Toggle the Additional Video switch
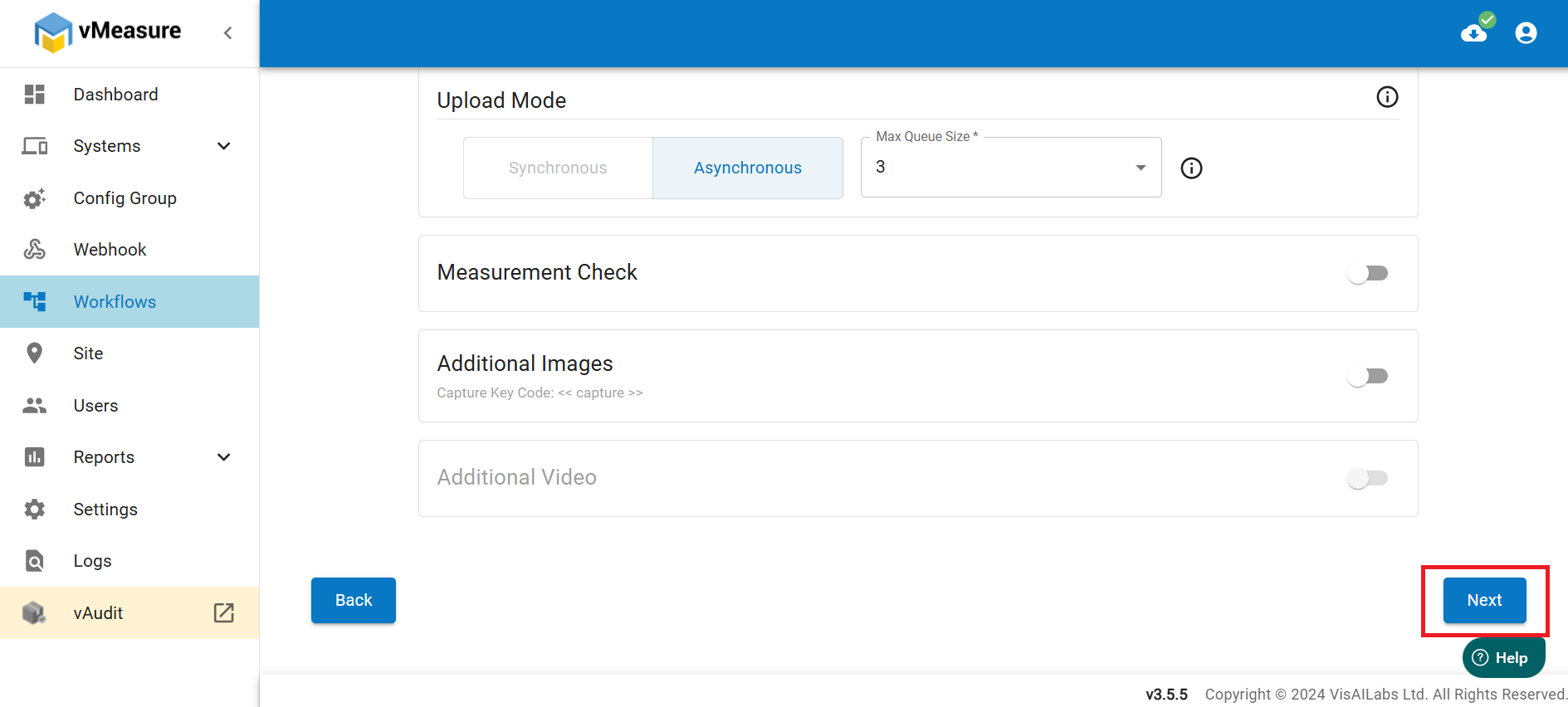Image resolution: width=1568 pixels, height=707 pixels. click(x=1367, y=478)
